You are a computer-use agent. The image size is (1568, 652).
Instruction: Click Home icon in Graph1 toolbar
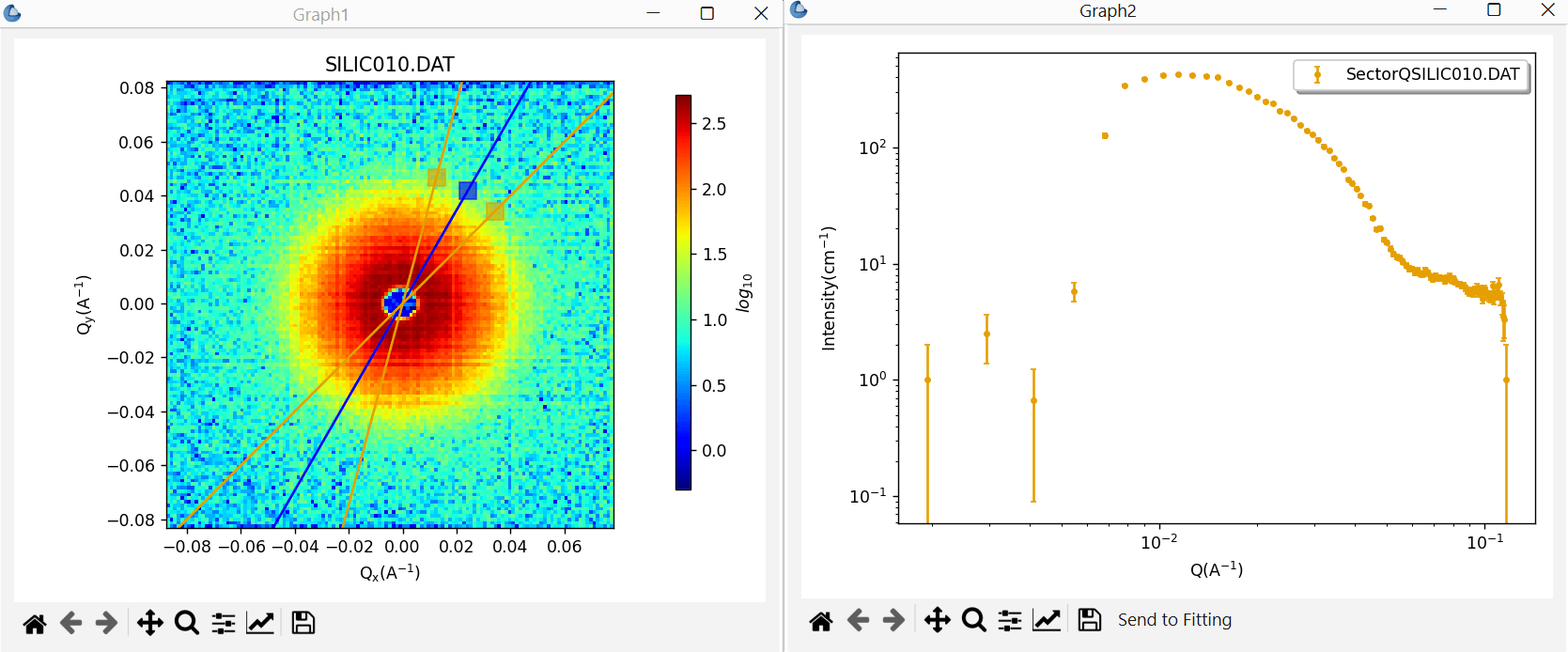35,623
